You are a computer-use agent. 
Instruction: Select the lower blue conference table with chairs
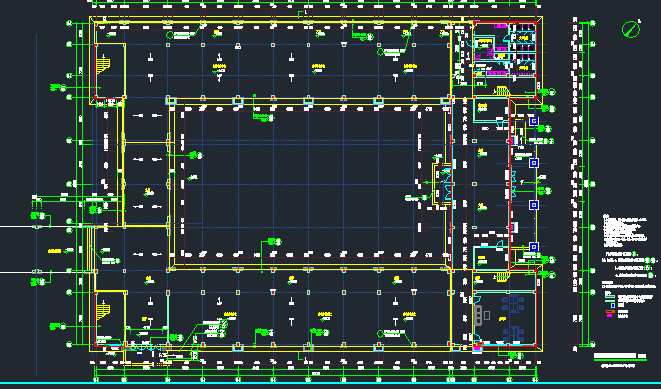pos(513,335)
